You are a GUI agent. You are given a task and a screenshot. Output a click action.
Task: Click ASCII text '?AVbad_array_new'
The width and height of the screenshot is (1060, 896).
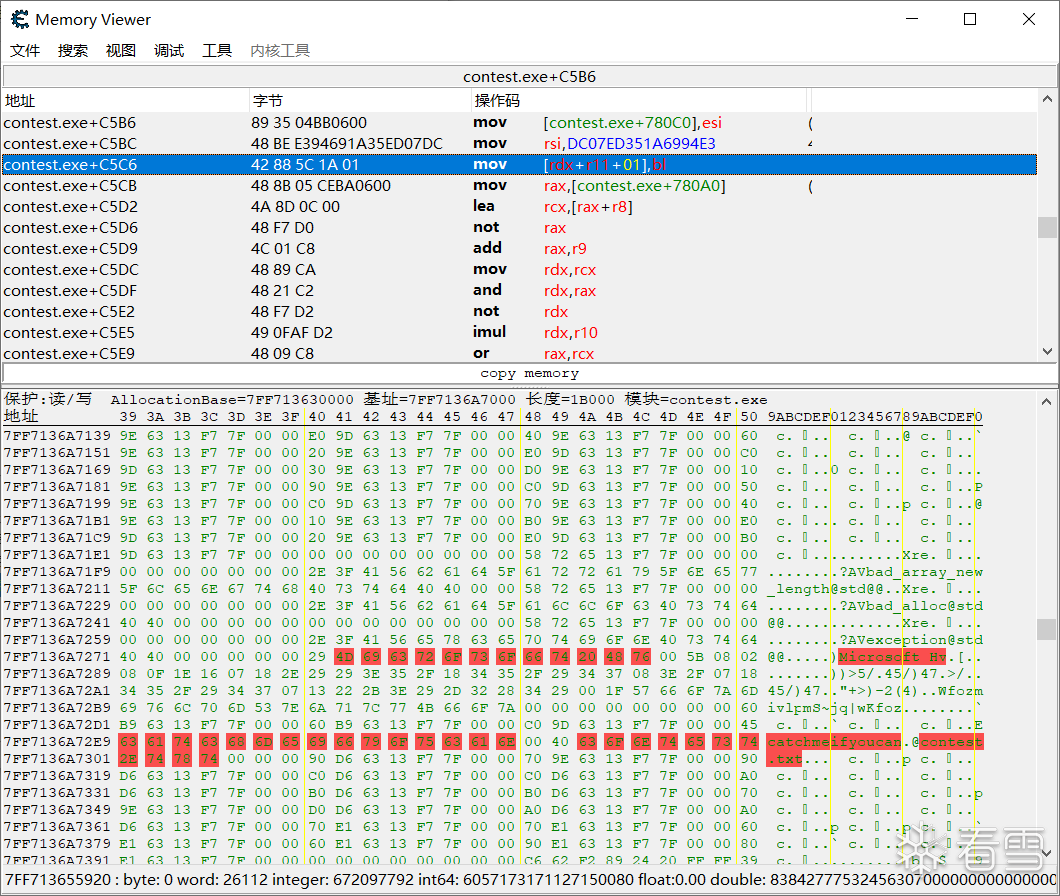(911, 572)
